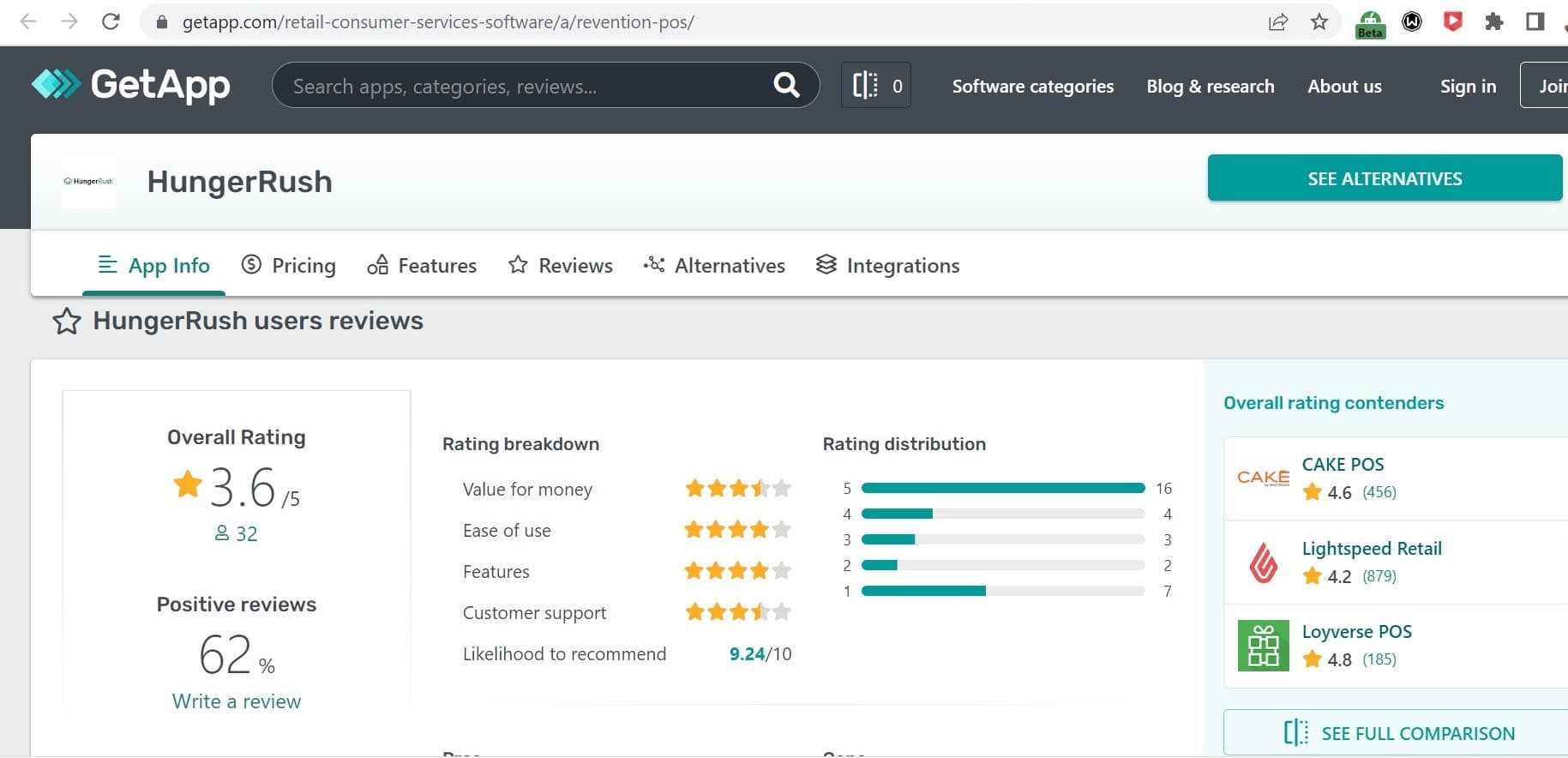Click Value for money star rating

coord(737,489)
